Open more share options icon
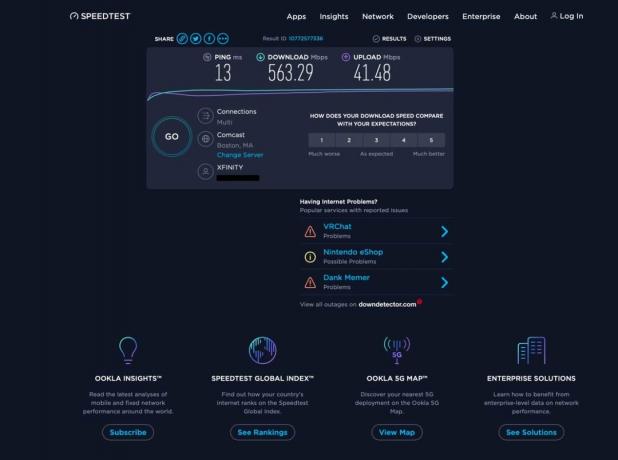Screen dimensions: 618x460 223,39
